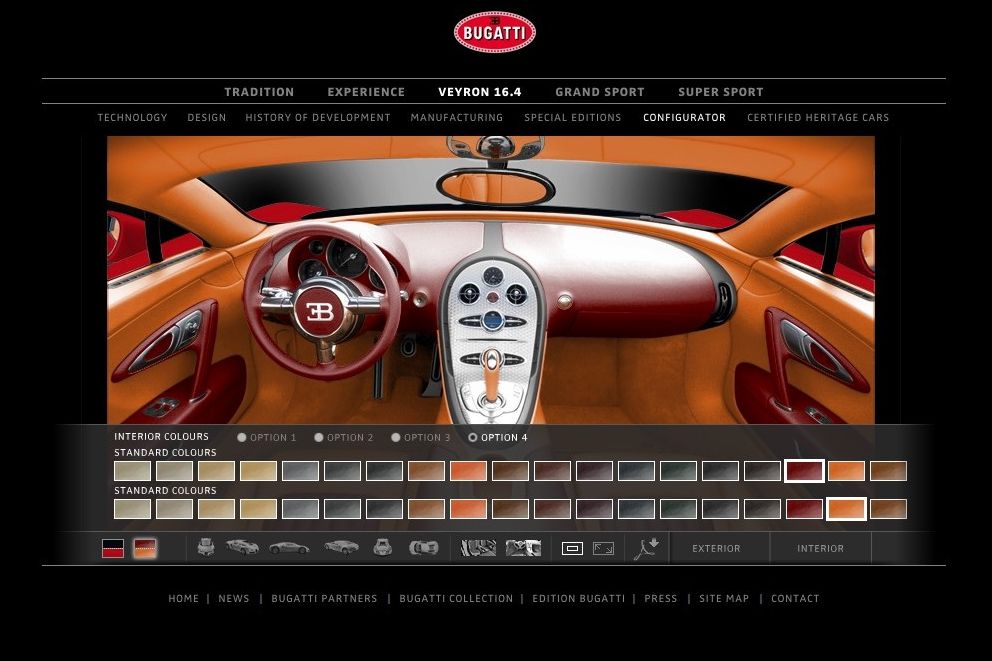Choose the black and red two-tone scheme icon

(113, 548)
